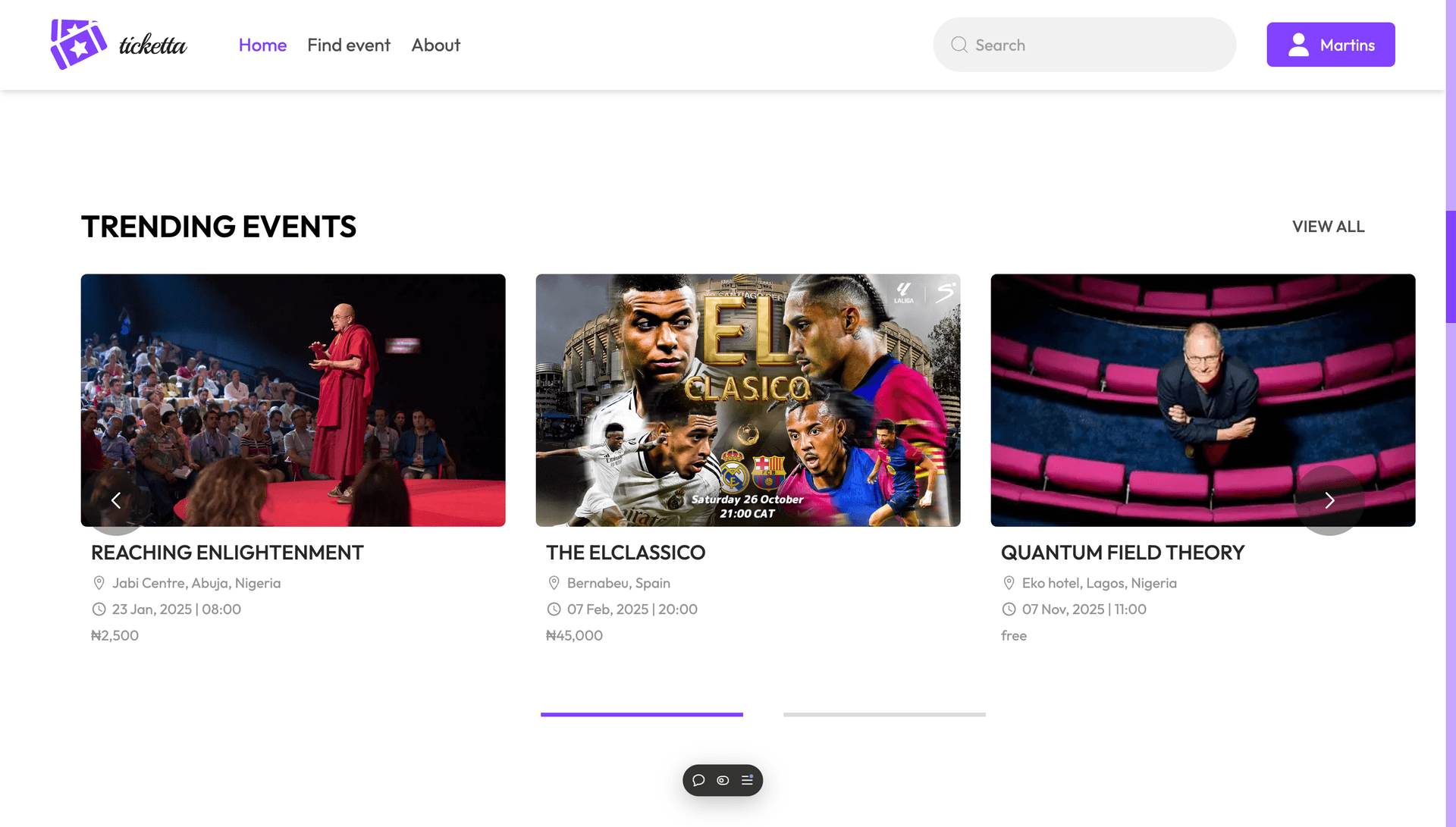Screen dimensions: 1456x827
Task: Click clock icon beside 23 Jan, 2025
Action: pyautogui.click(x=99, y=609)
